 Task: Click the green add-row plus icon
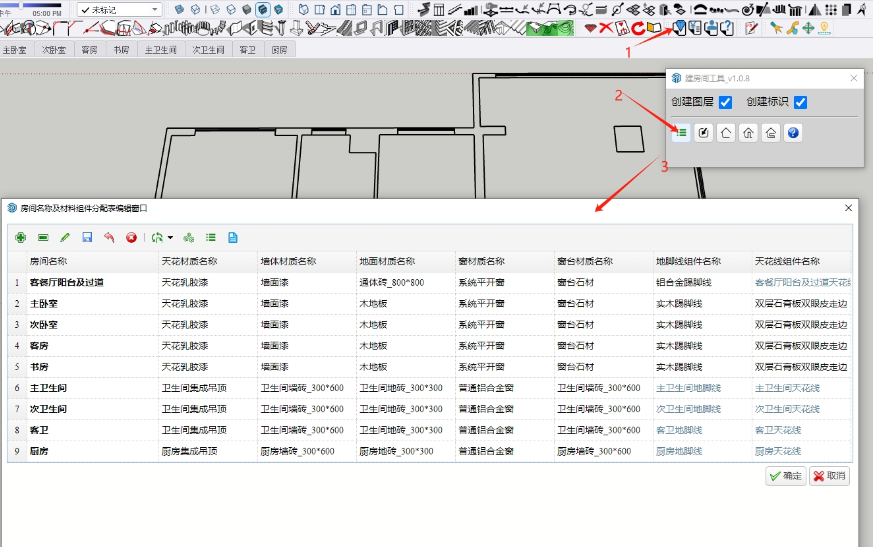(x=21, y=238)
